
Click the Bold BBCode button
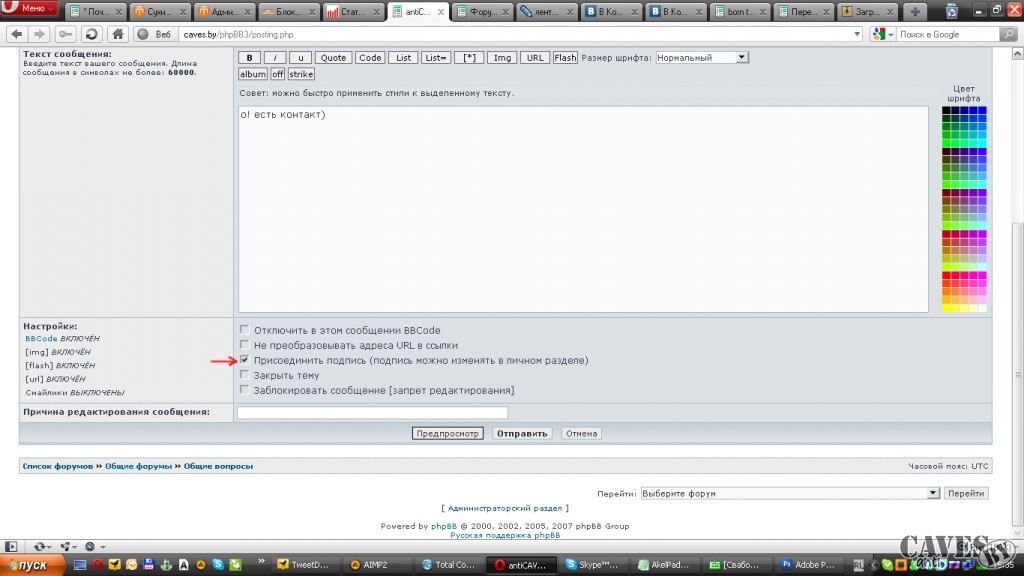point(249,58)
